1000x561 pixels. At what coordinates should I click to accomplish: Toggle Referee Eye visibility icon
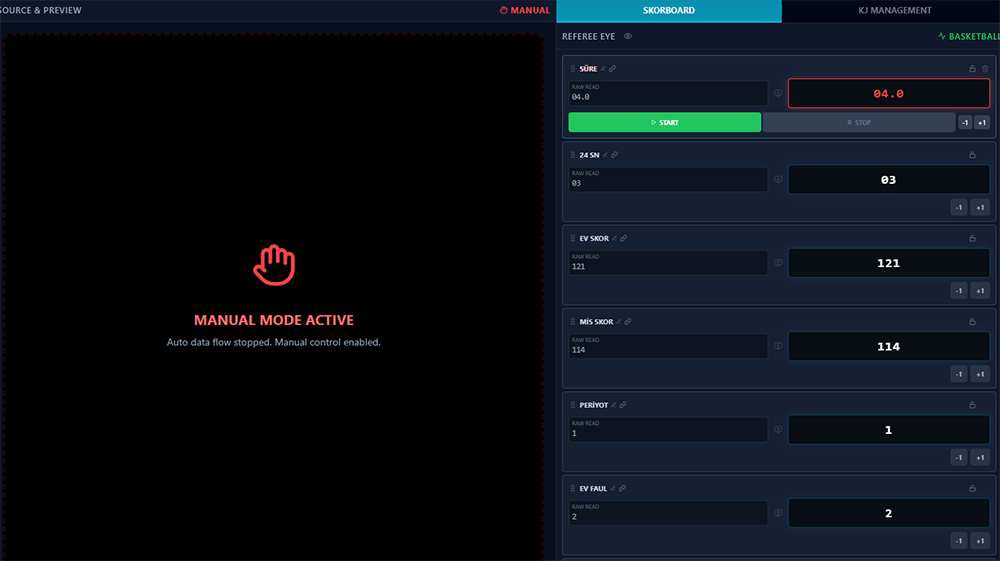click(x=628, y=36)
